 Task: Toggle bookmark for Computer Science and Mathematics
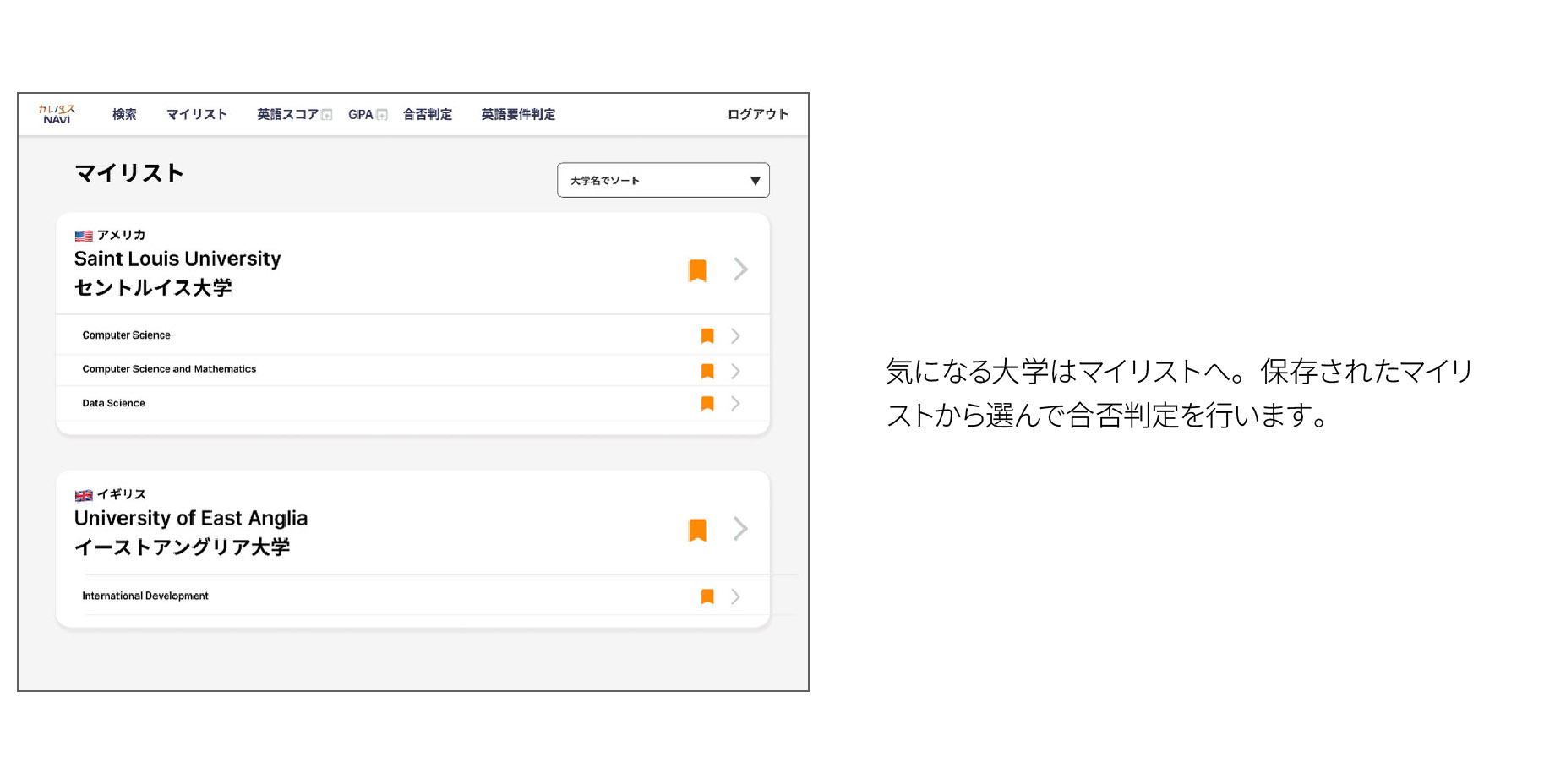click(707, 371)
